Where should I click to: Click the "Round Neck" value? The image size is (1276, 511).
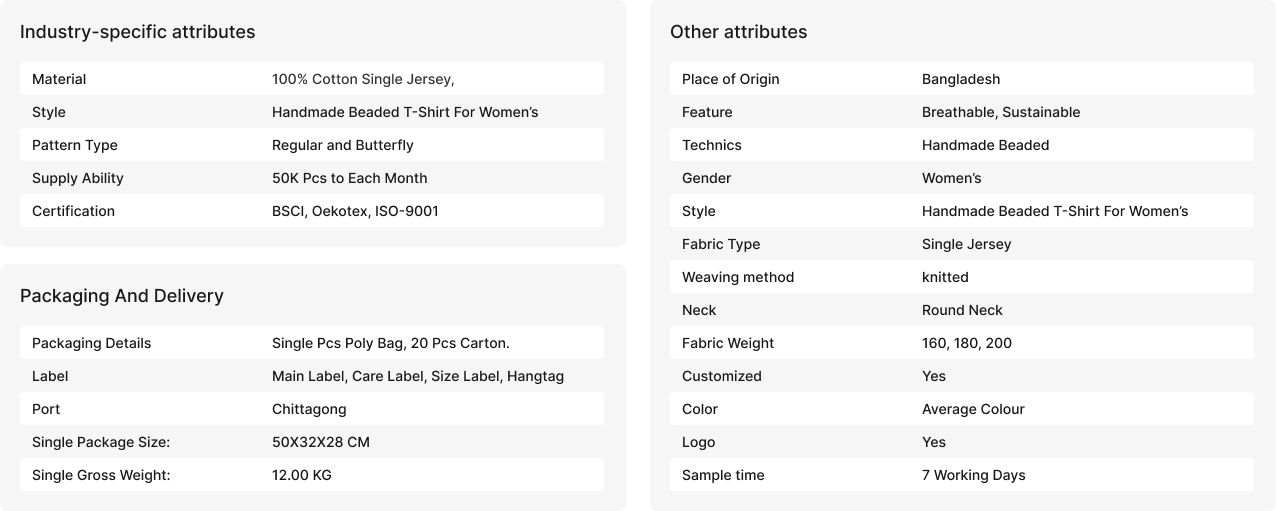(962, 310)
